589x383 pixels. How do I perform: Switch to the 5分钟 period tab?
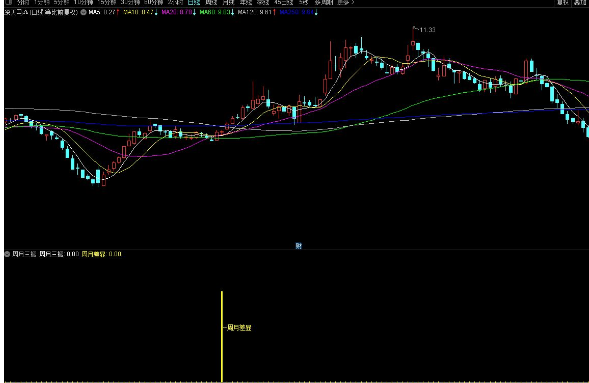pos(62,2)
